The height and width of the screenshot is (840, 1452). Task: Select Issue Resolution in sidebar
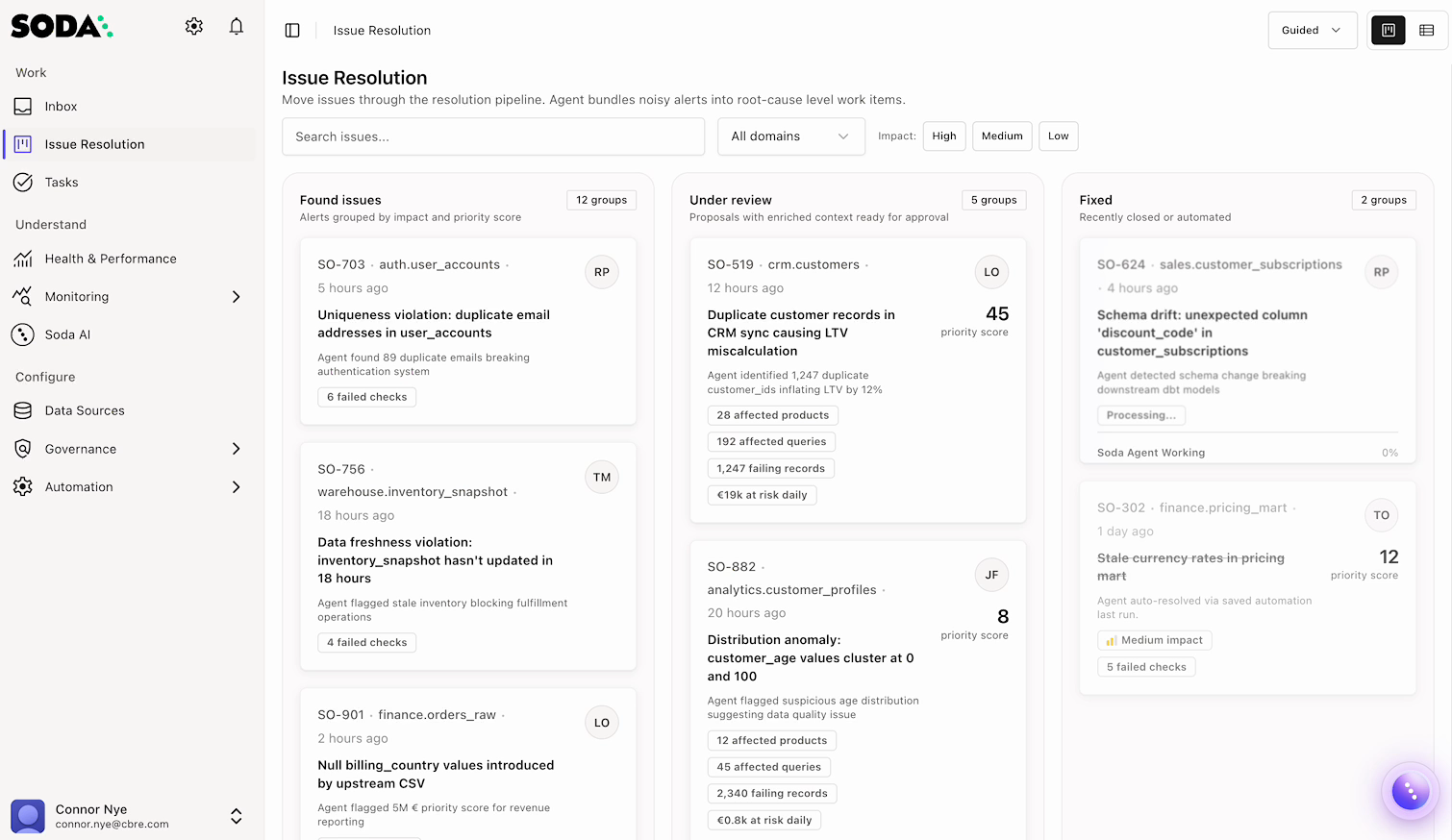point(130,144)
